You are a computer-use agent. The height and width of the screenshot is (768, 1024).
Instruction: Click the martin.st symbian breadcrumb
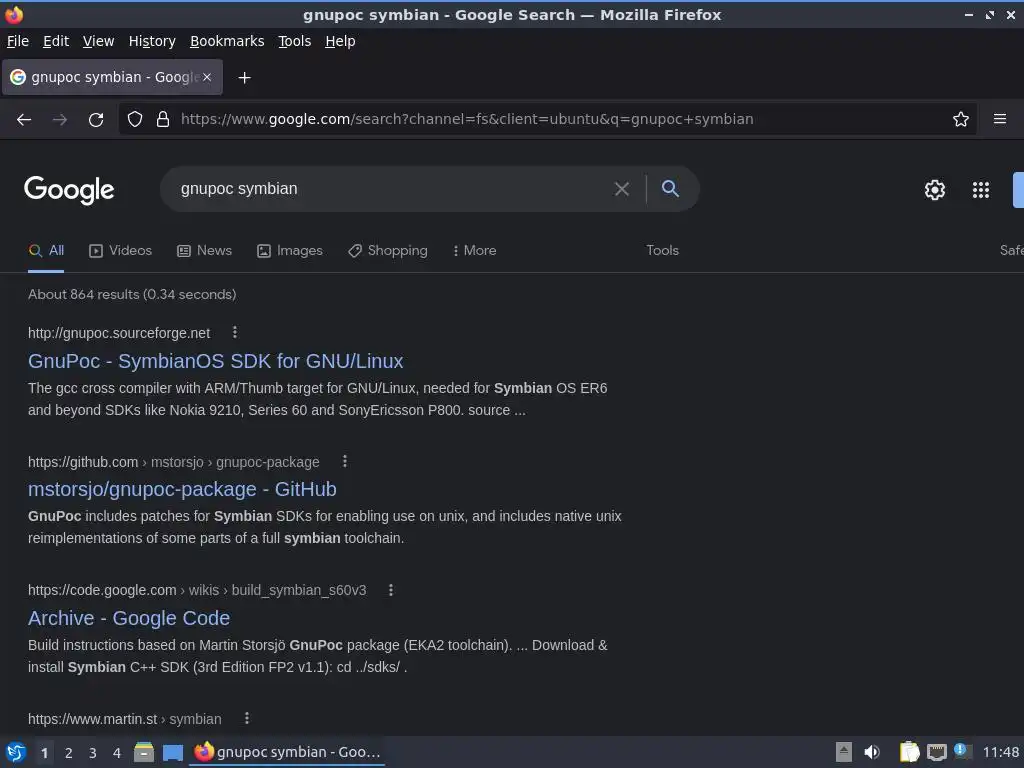click(x=125, y=719)
